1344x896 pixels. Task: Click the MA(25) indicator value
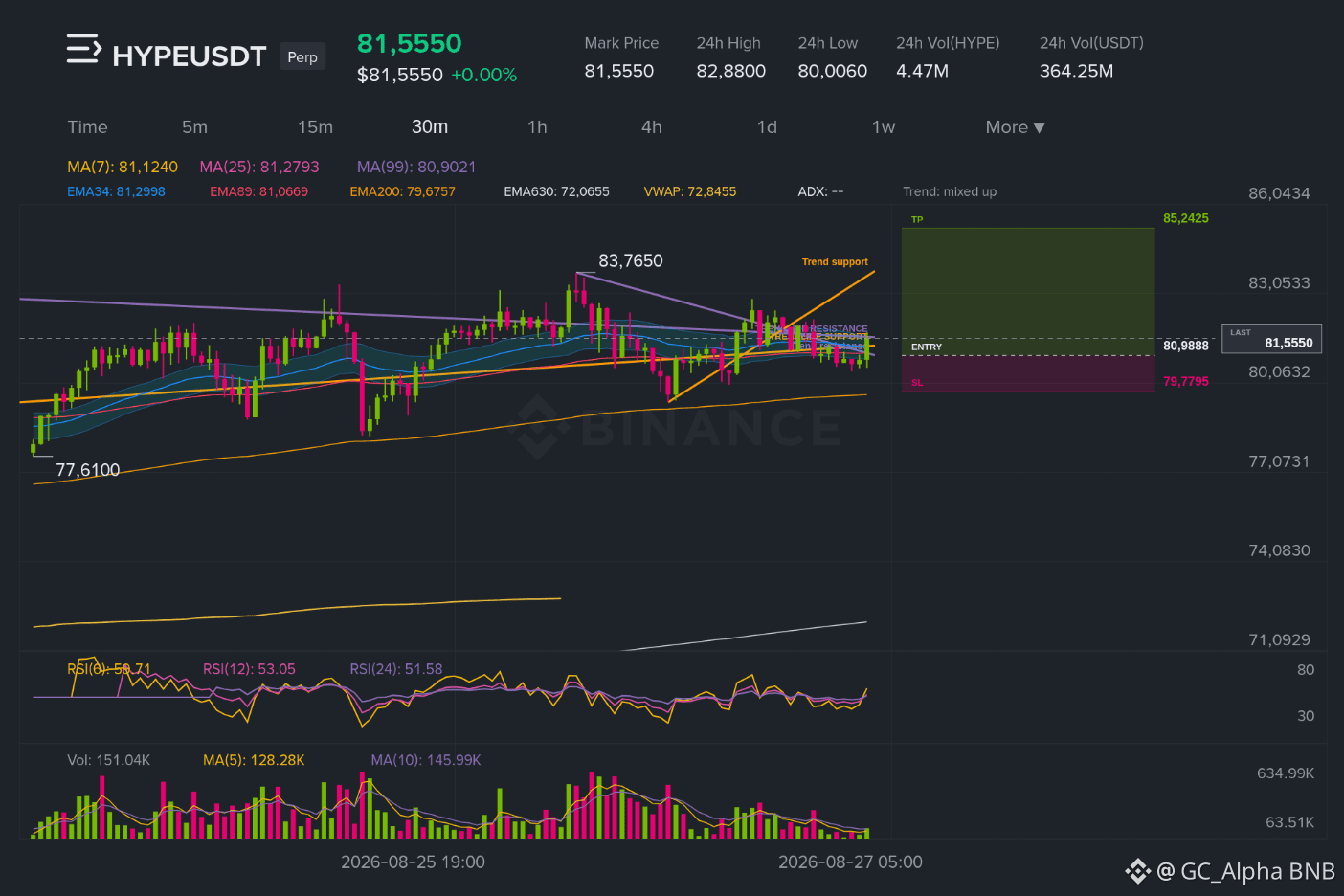point(259,167)
